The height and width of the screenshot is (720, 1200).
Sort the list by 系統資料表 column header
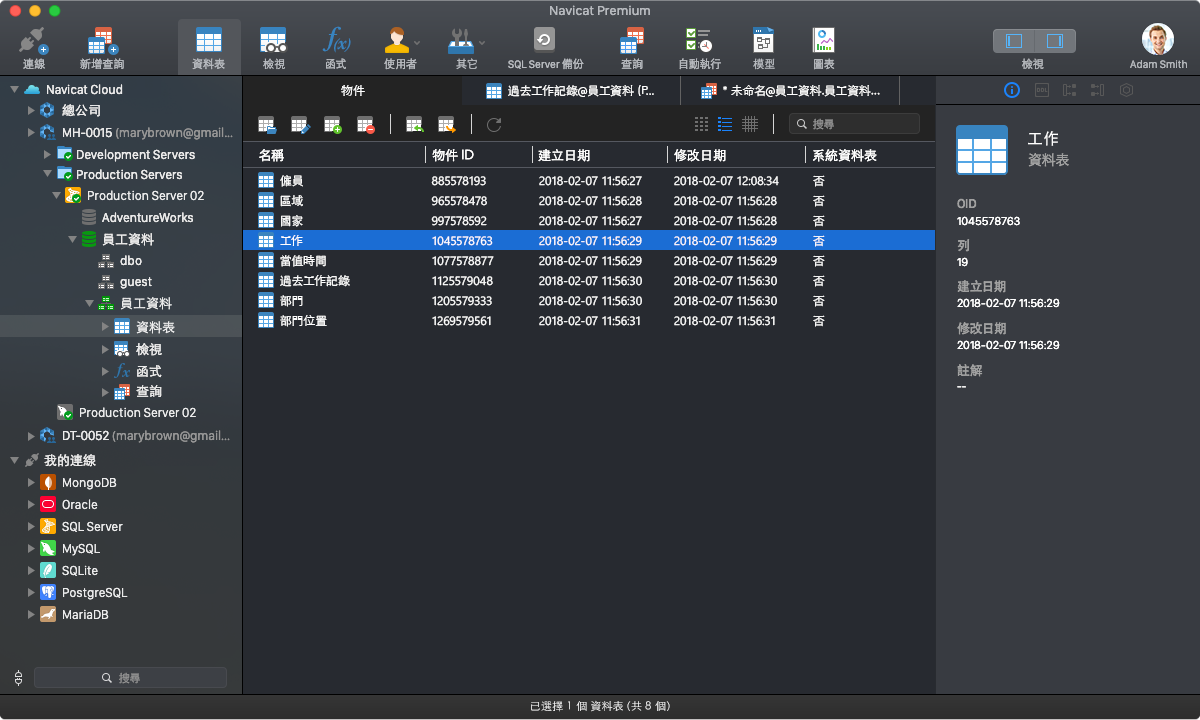pyautogui.click(x=870, y=155)
